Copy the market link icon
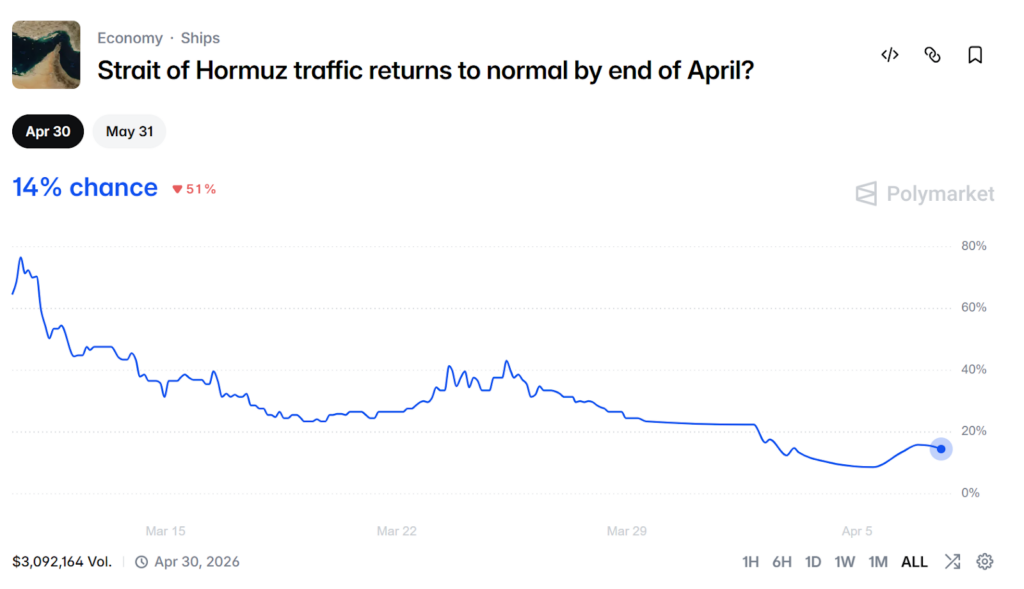Image resolution: width=1024 pixels, height=589 pixels. (932, 55)
